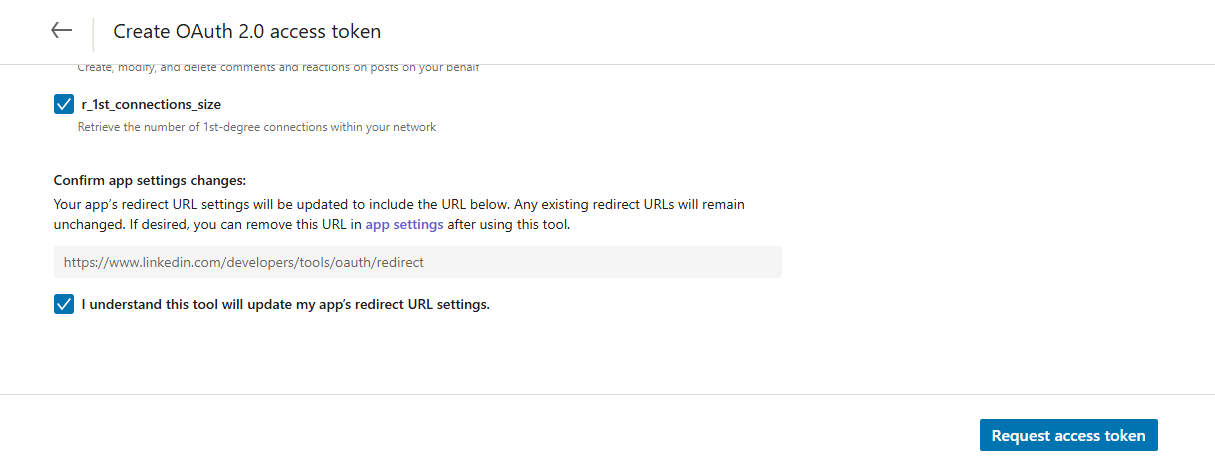Image resolution: width=1215 pixels, height=468 pixels.
Task: Click the 'I understand this tool' label
Action: pyautogui.click(x=285, y=304)
